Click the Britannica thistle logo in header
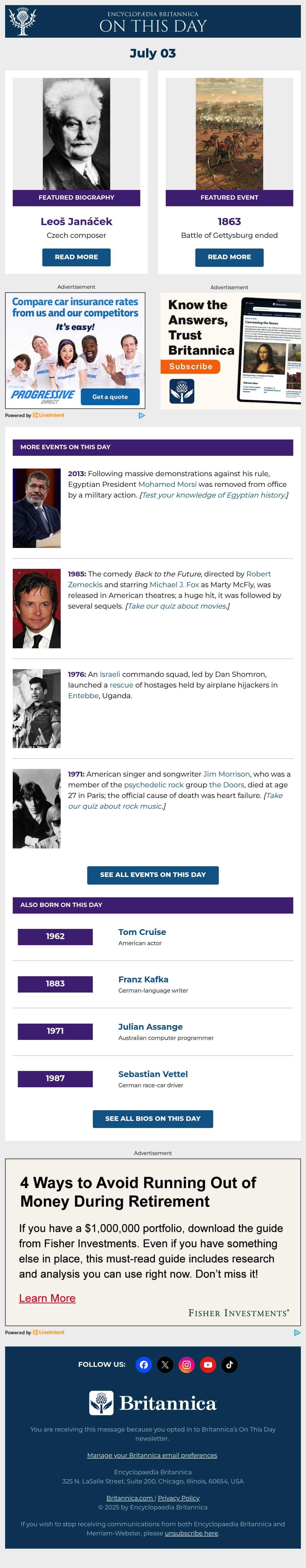The width and height of the screenshot is (306, 1568). tap(22, 21)
